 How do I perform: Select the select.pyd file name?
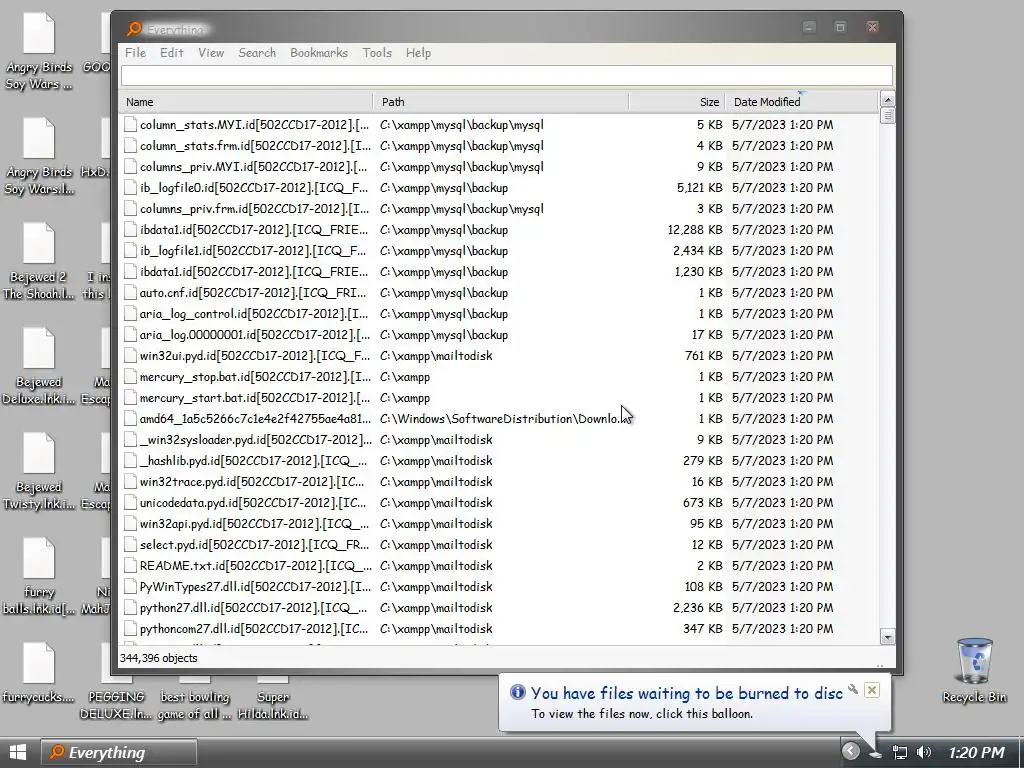click(x=254, y=545)
